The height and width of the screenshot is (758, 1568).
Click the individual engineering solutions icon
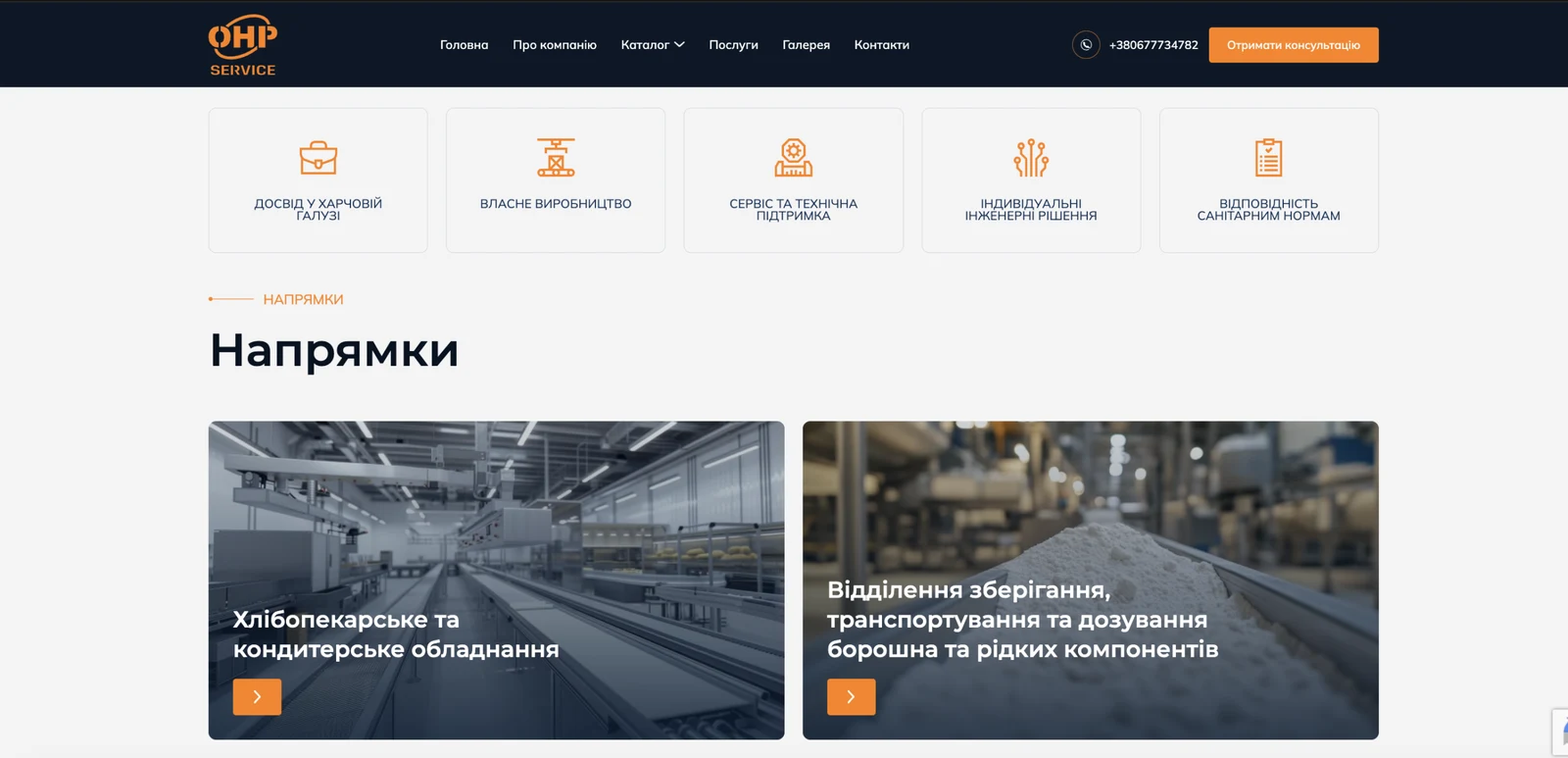(x=1031, y=158)
